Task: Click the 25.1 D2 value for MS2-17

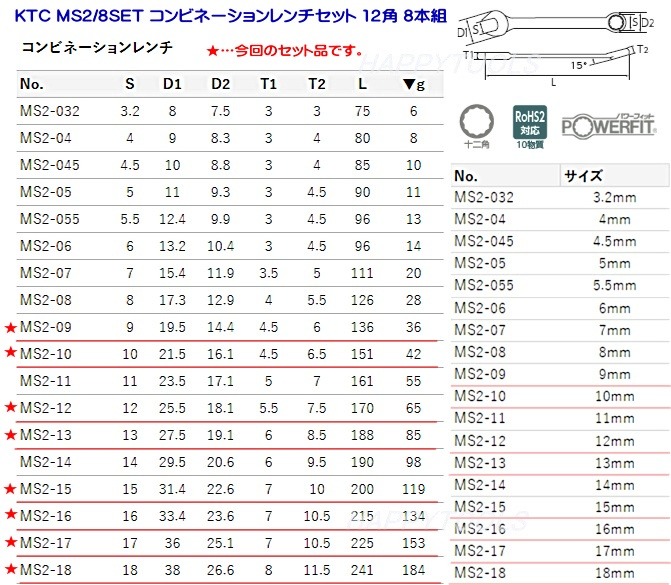Action: click(x=220, y=543)
